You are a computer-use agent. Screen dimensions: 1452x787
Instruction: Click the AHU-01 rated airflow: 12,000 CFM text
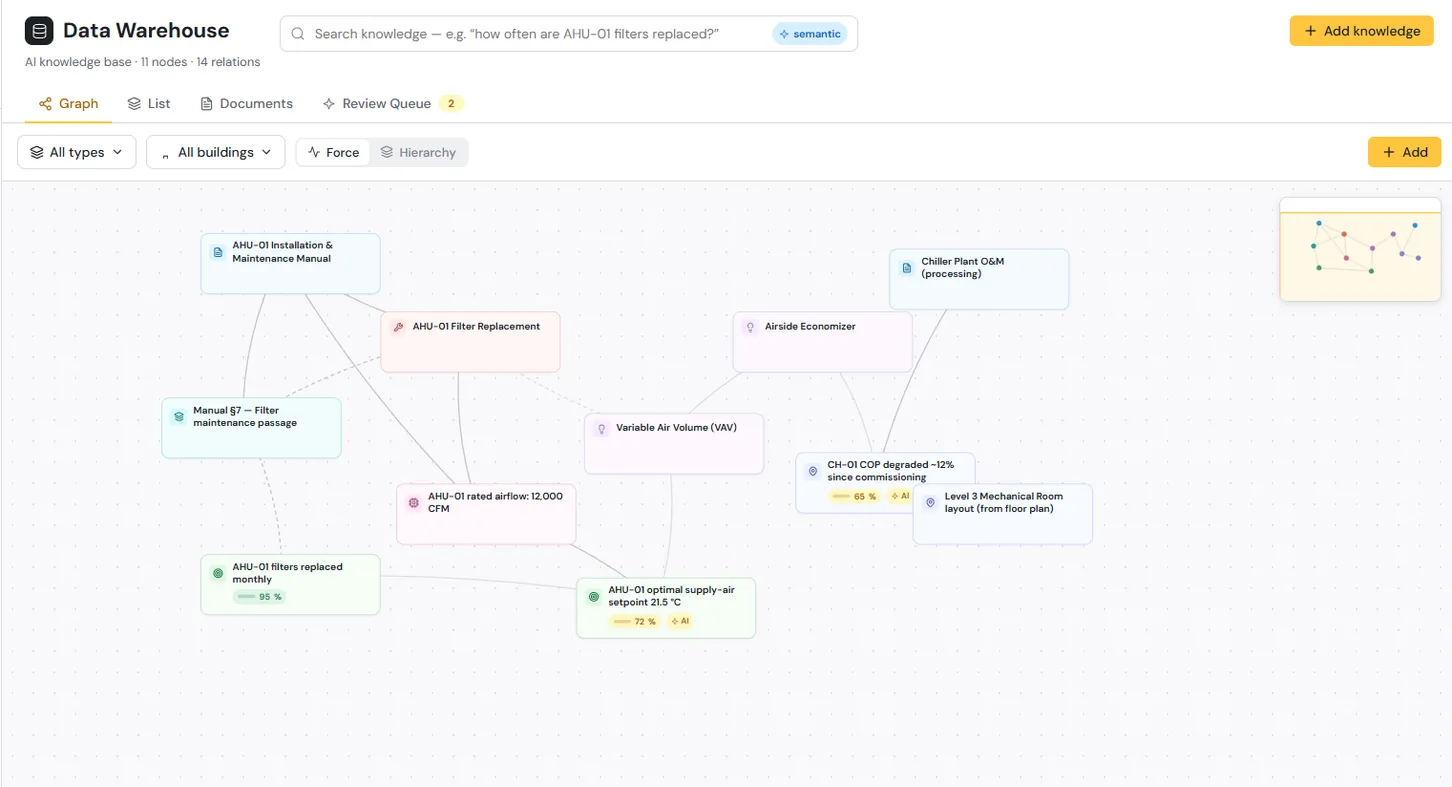point(495,503)
